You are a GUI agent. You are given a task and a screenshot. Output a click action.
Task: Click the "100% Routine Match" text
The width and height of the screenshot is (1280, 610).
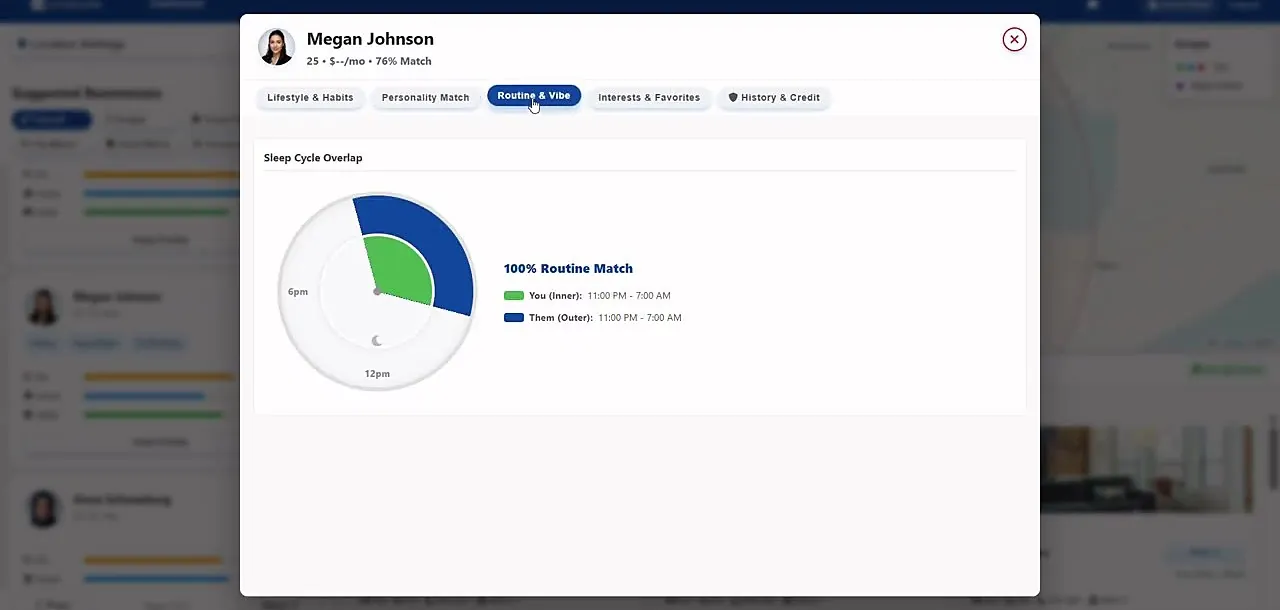(568, 268)
